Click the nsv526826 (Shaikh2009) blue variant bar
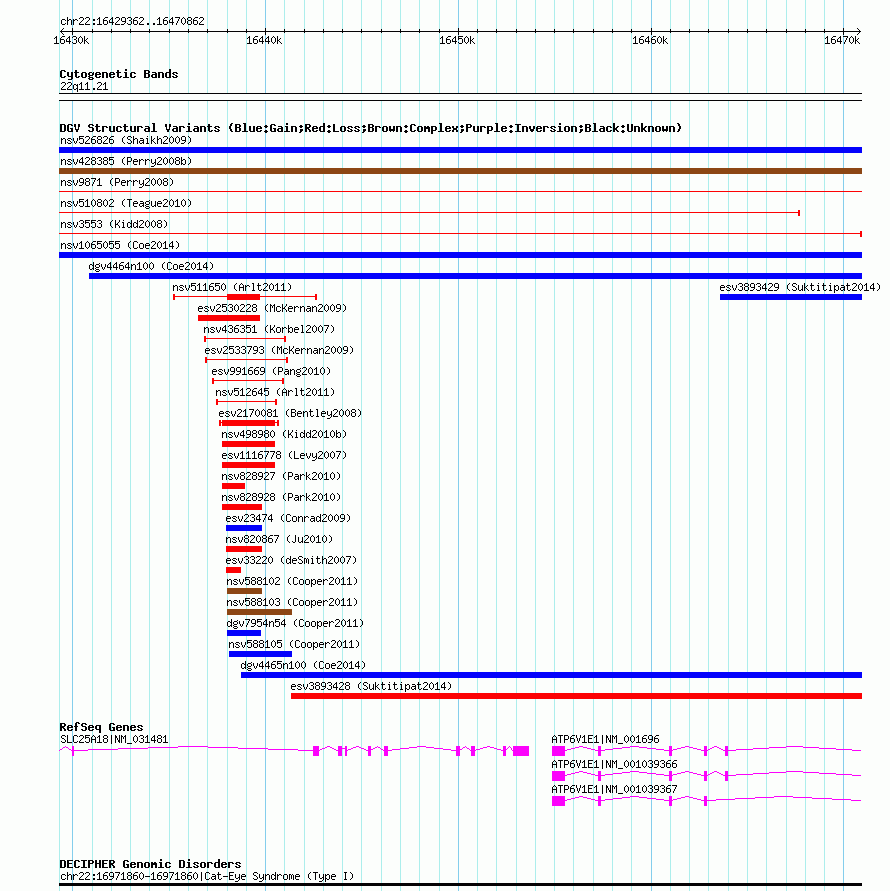890x891 pixels. (x=460, y=150)
